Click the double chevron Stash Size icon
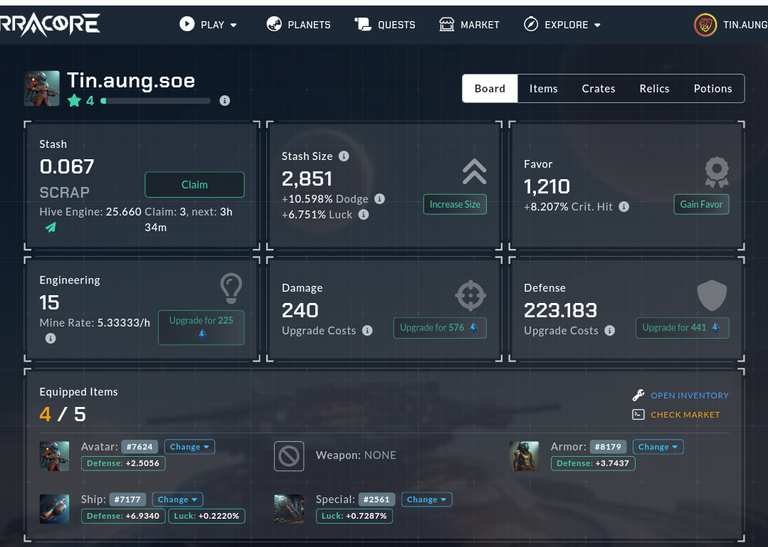The width and height of the screenshot is (768, 547). click(x=475, y=171)
